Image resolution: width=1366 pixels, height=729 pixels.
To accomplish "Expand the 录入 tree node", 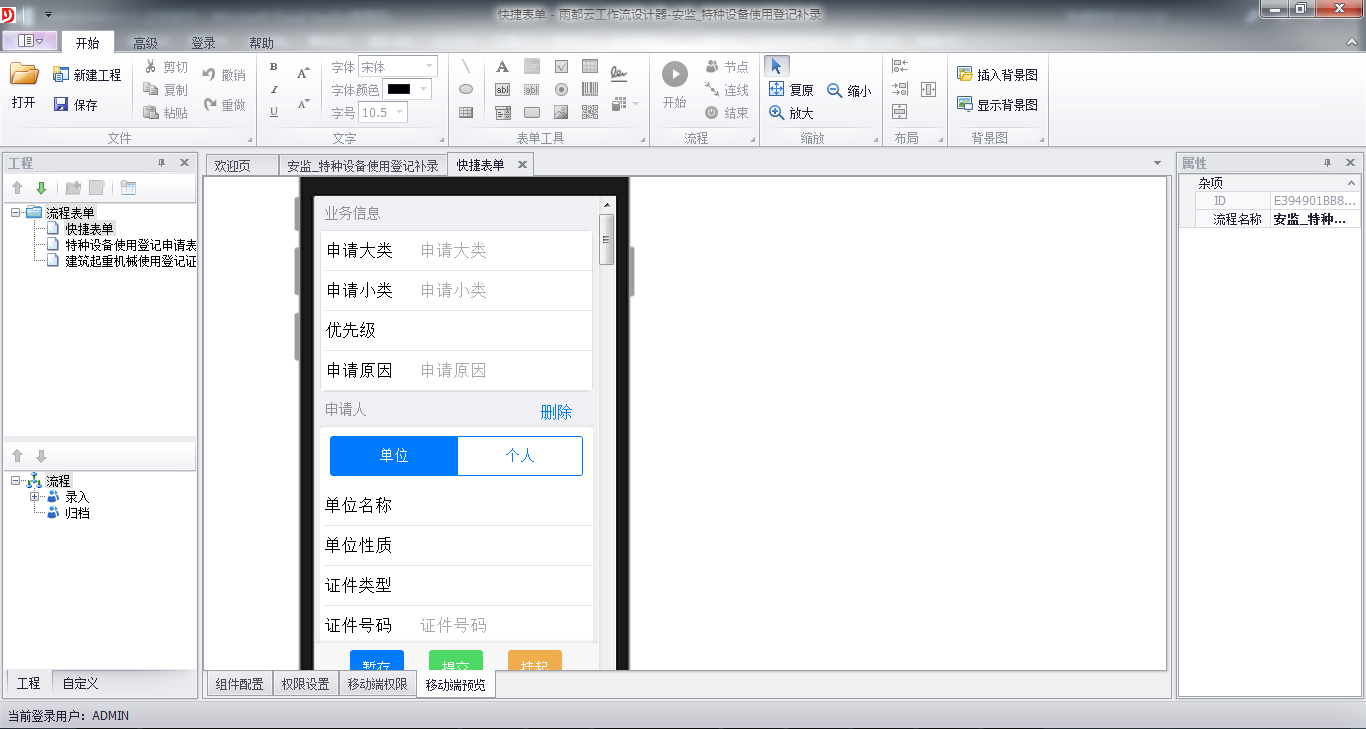I will 34,497.
